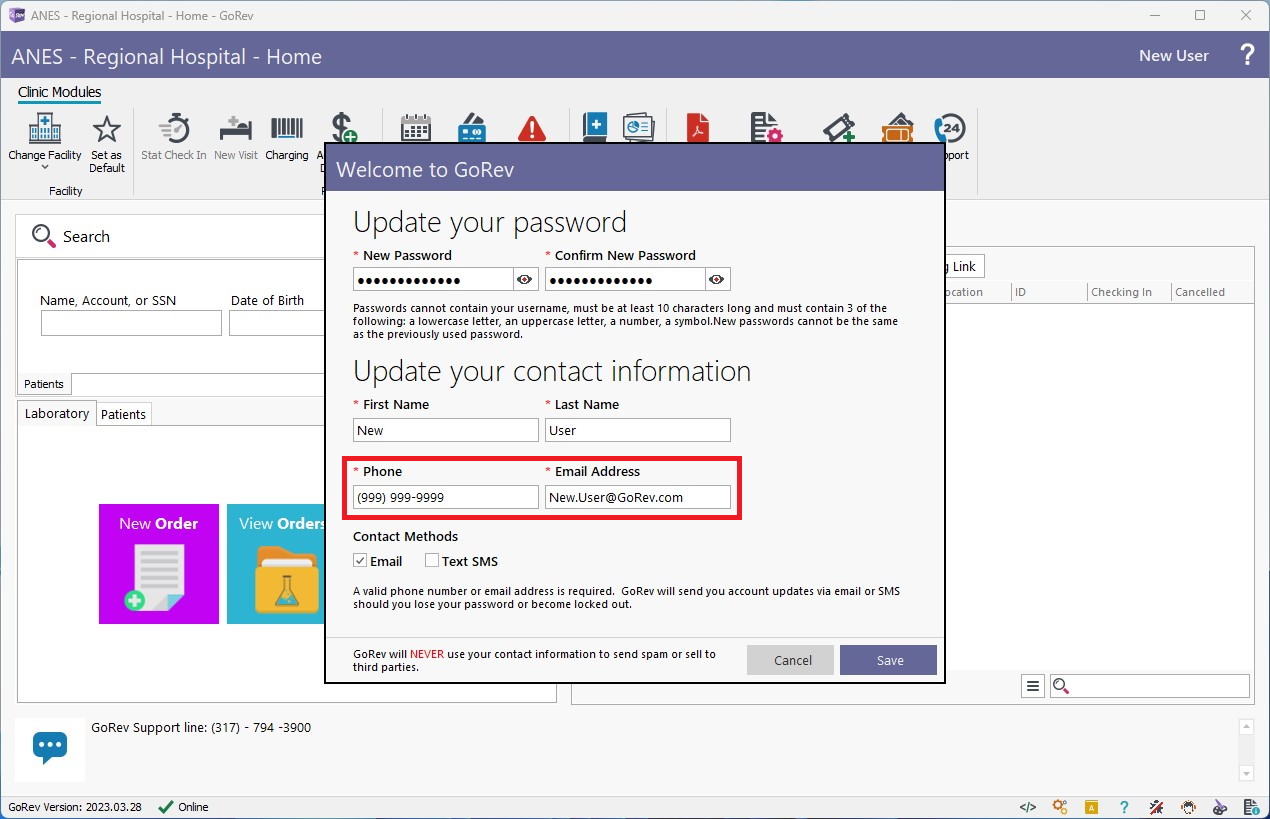The height and width of the screenshot is (819, 1270).
Task: Click the code brackets icon in status bar
Action: pyautogui.click(x=1027, y=807)
